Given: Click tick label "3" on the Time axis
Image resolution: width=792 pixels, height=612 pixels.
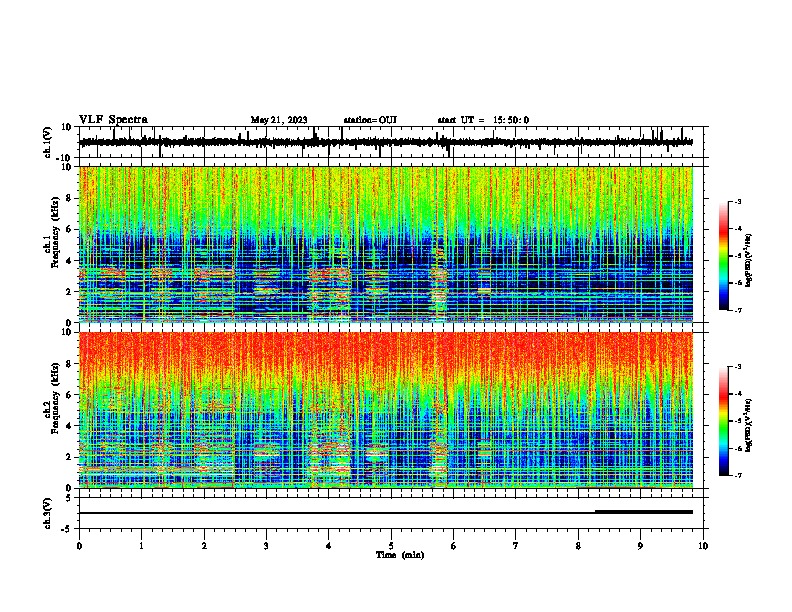Looking at the screenshot, I should pos(266,546).
